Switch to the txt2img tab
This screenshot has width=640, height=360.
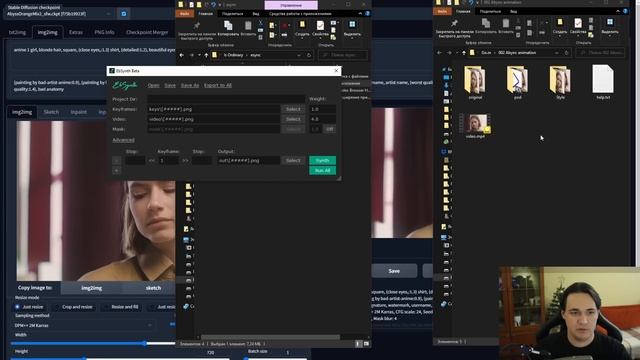18,32
